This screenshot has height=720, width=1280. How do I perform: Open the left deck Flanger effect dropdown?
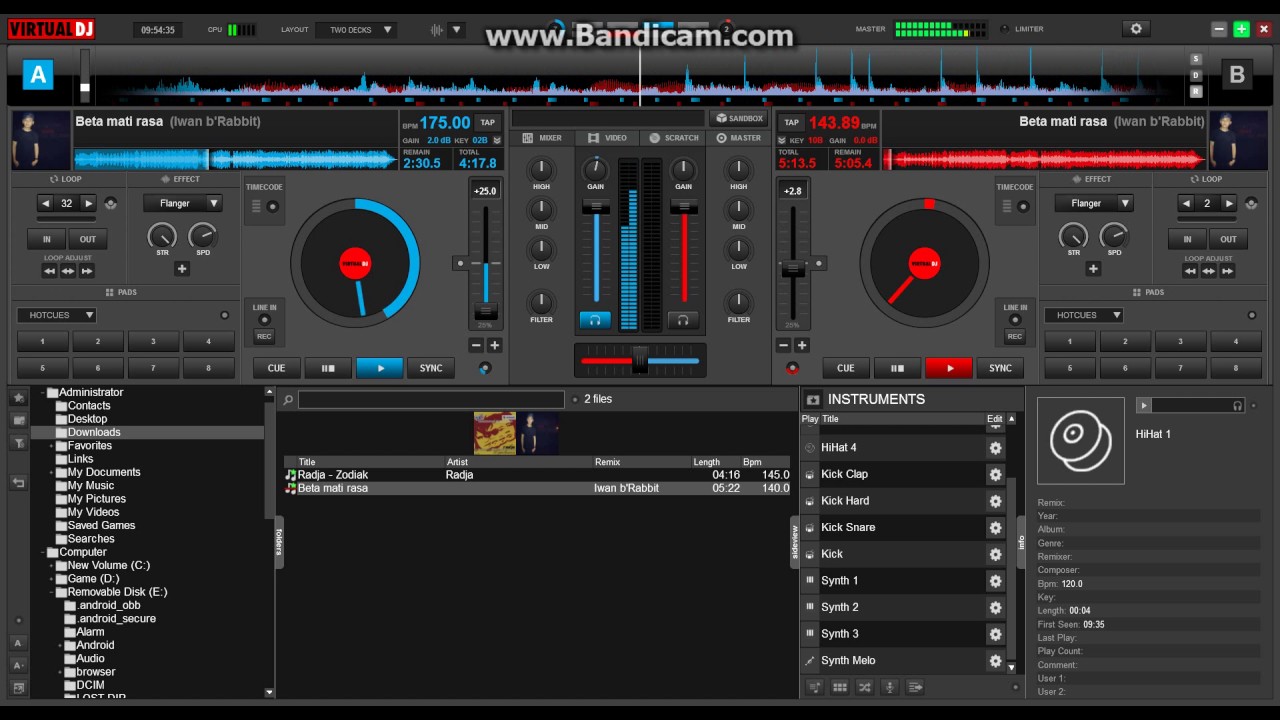182,203
